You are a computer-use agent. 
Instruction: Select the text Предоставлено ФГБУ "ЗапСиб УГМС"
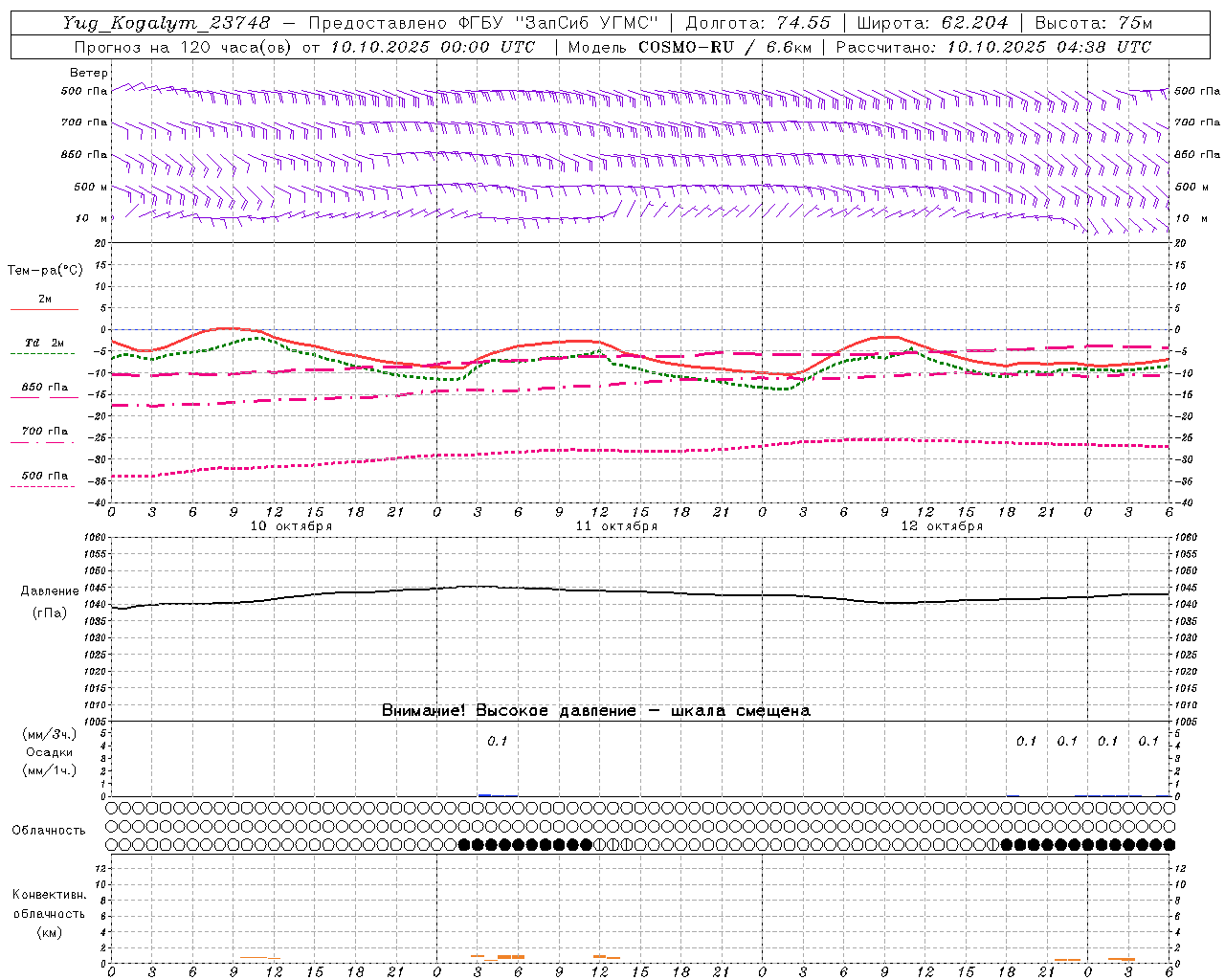(x=484, y=23)
